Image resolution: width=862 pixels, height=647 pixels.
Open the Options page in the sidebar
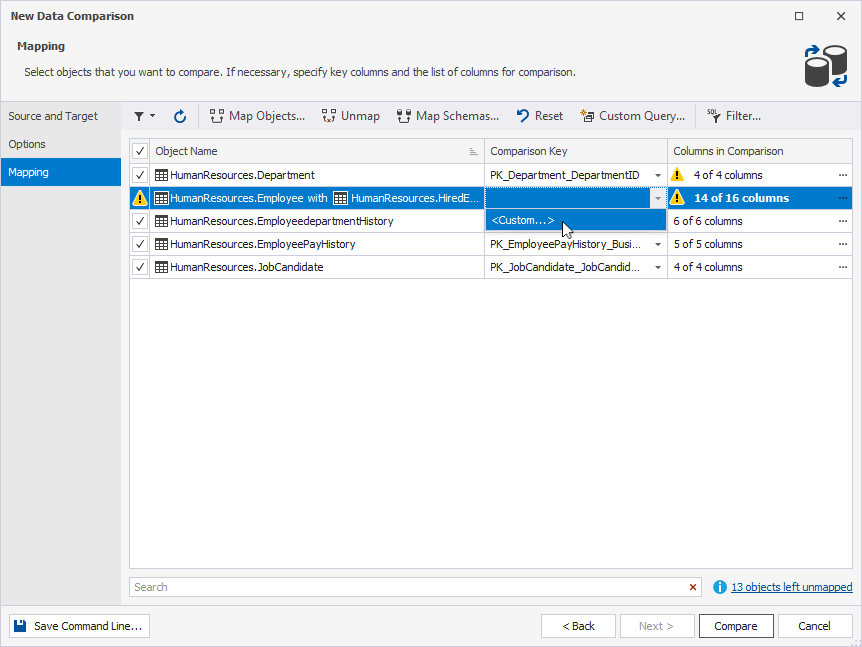(30, 143)
